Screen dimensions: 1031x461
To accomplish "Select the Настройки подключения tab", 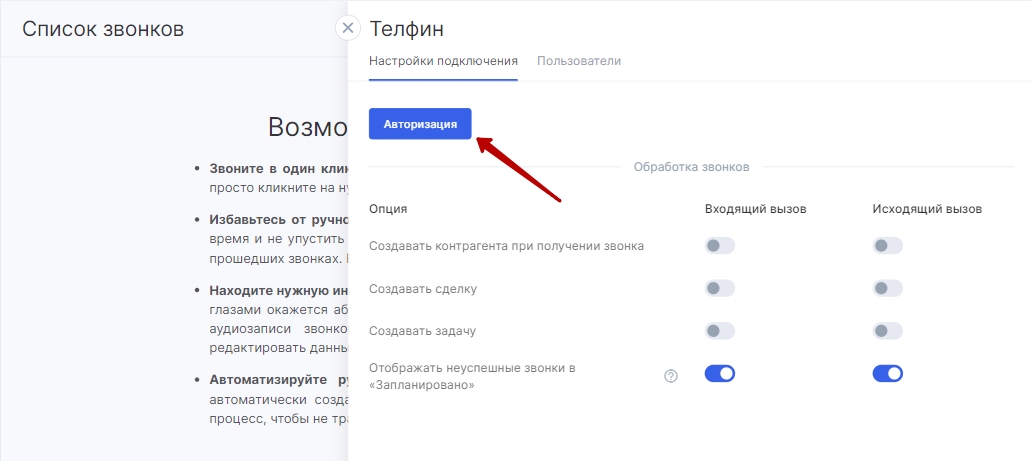I will [x=443, y=61].
